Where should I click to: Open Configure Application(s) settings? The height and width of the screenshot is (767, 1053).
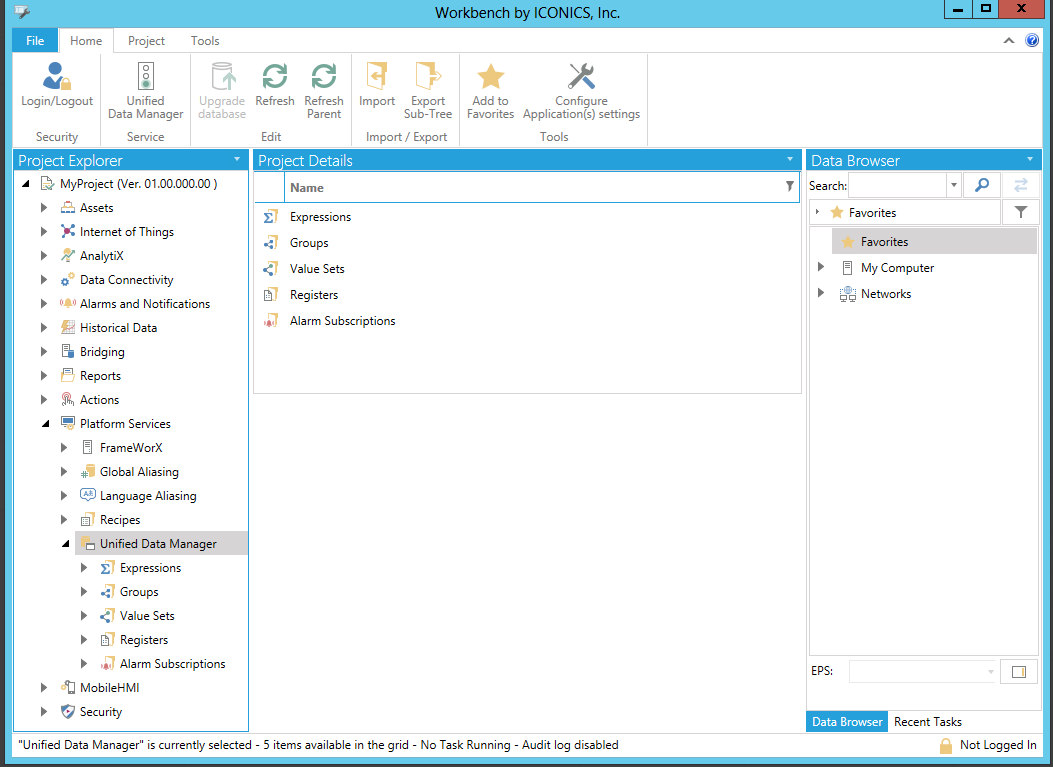pyautogui.click(x=581, y=78)
